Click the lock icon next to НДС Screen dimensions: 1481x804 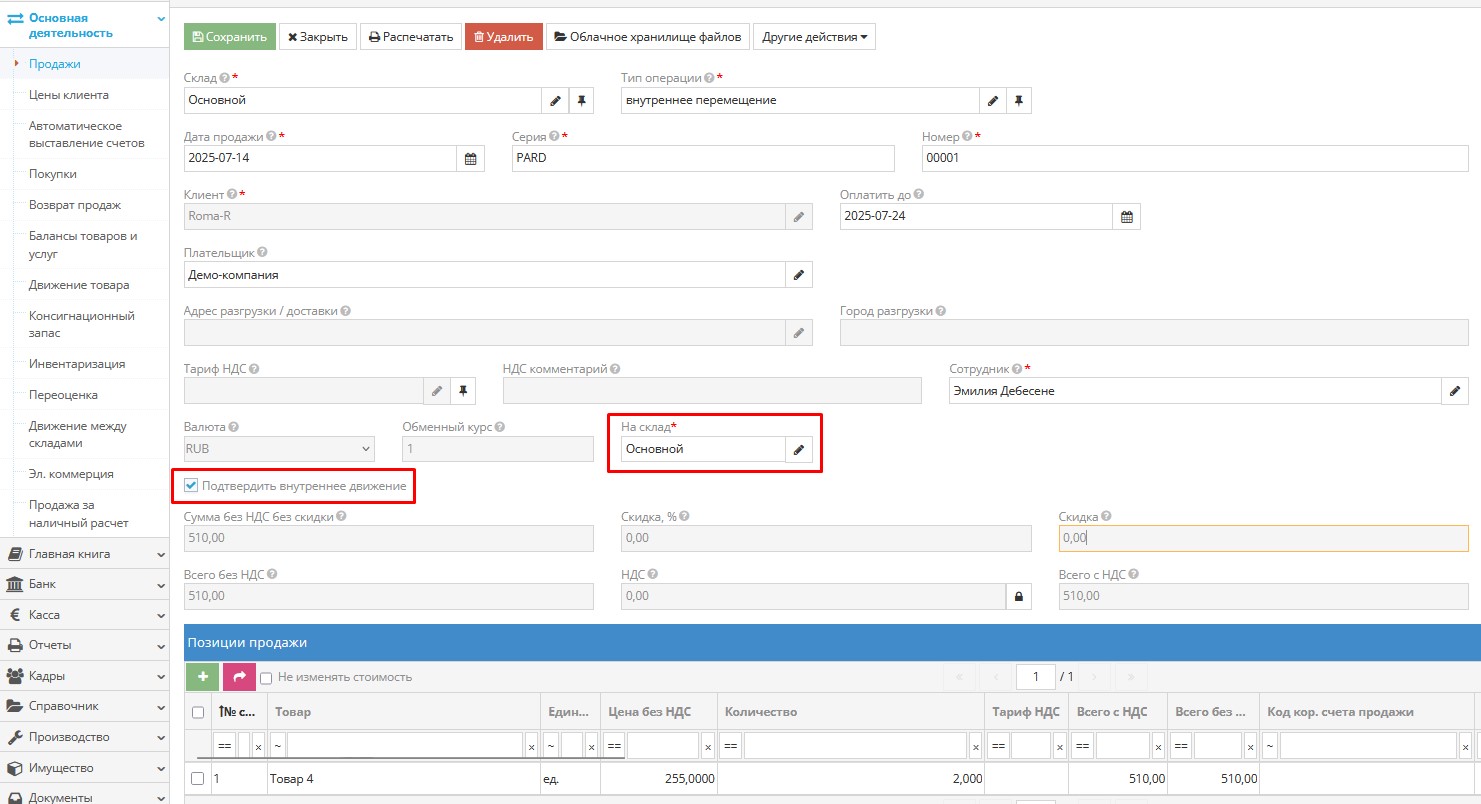click(x=1019, y=597)
